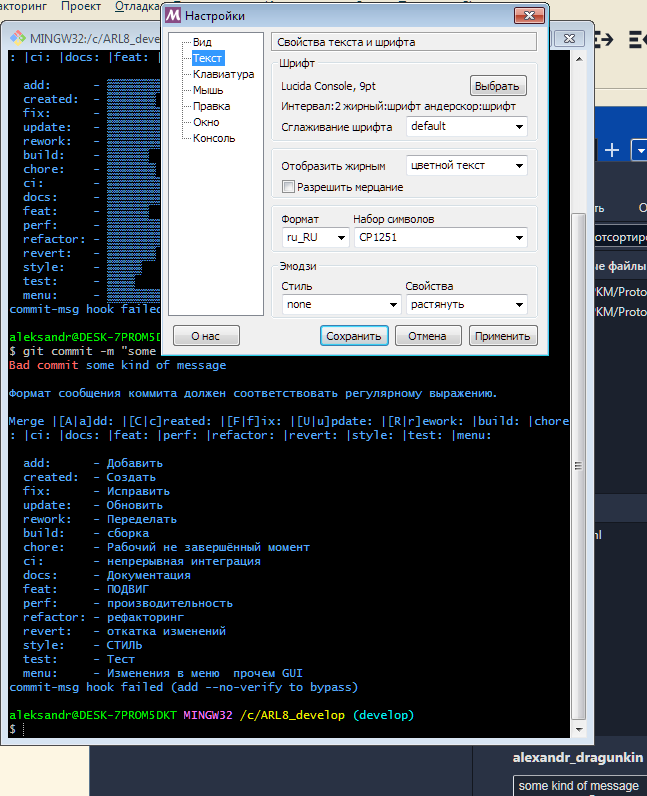The width and height of the screenshot is (647, 796).
Task: Click the mintty logo in the Настройки title bar
Action: [x=173, y=15]
